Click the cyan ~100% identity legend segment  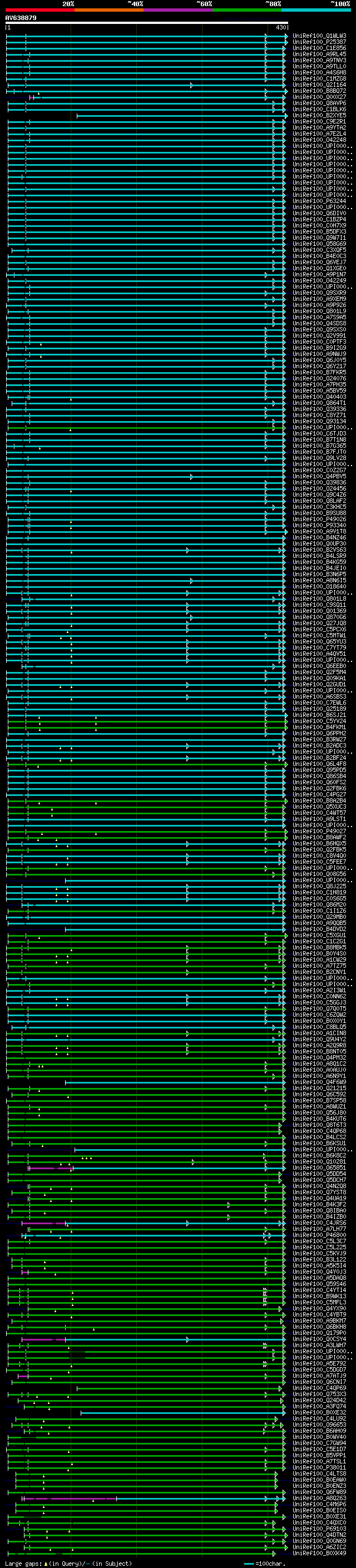pos(316,10)
